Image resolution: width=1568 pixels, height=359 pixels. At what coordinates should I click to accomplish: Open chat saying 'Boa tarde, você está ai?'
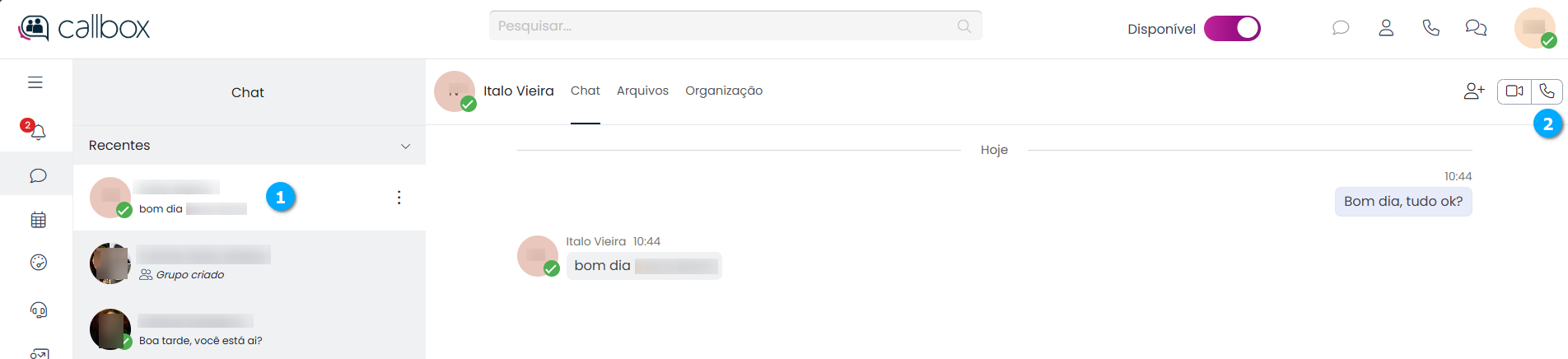click(247, 329)
